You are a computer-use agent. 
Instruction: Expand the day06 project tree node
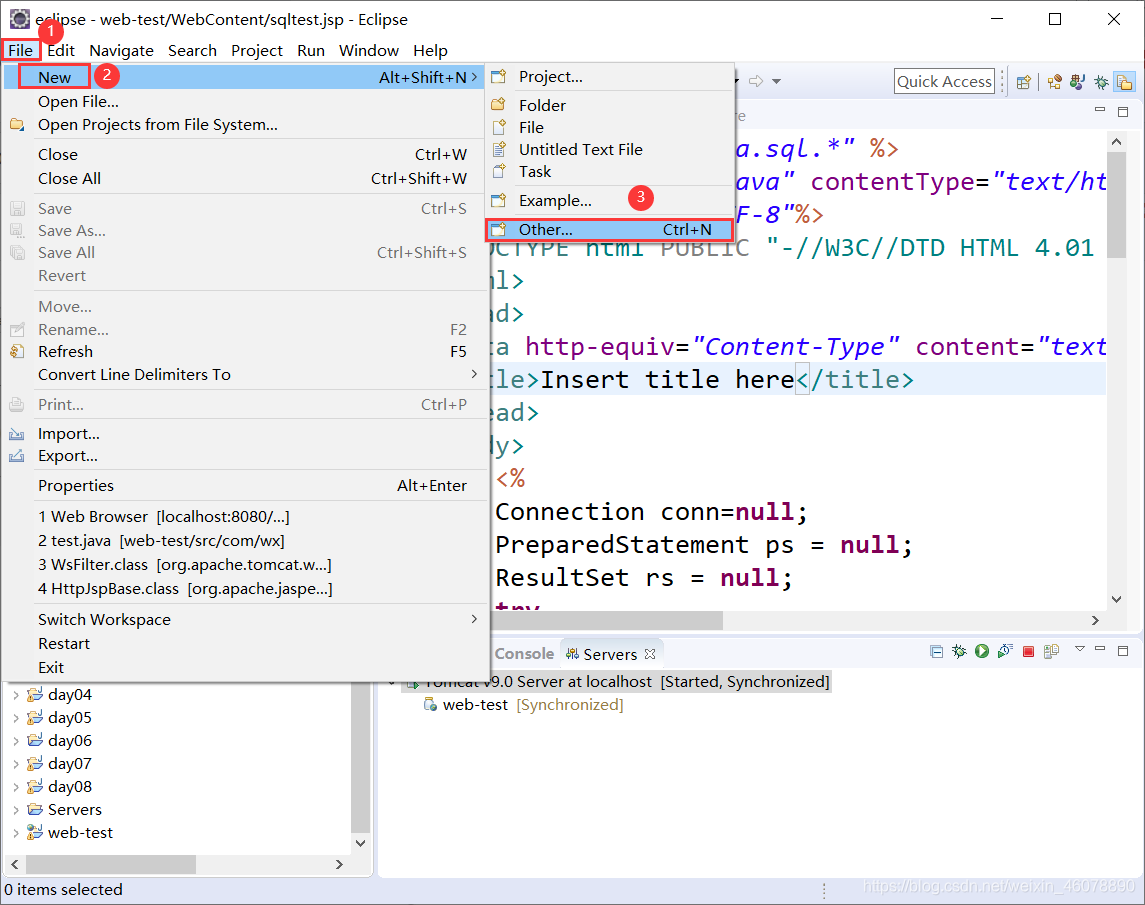click(16, 741)
